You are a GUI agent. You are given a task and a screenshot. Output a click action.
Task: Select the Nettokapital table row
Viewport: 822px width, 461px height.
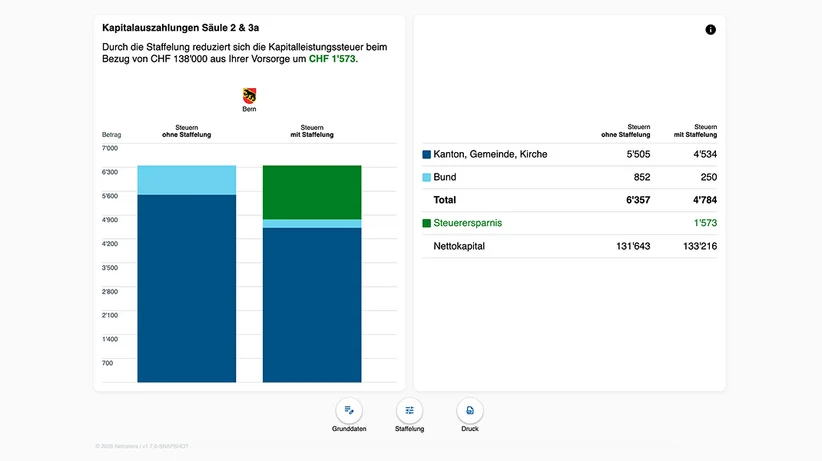point(570,246)
